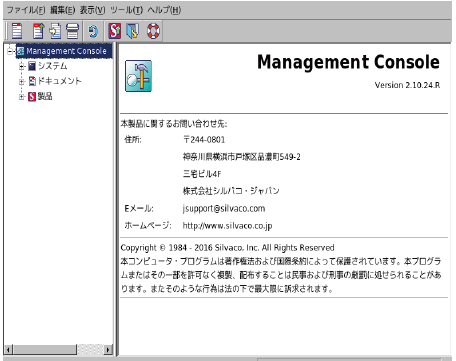The height and width of the screenshot is (361, 456).
Task: Click the blue folder with arrow icon
Action: tap(133, 31)
